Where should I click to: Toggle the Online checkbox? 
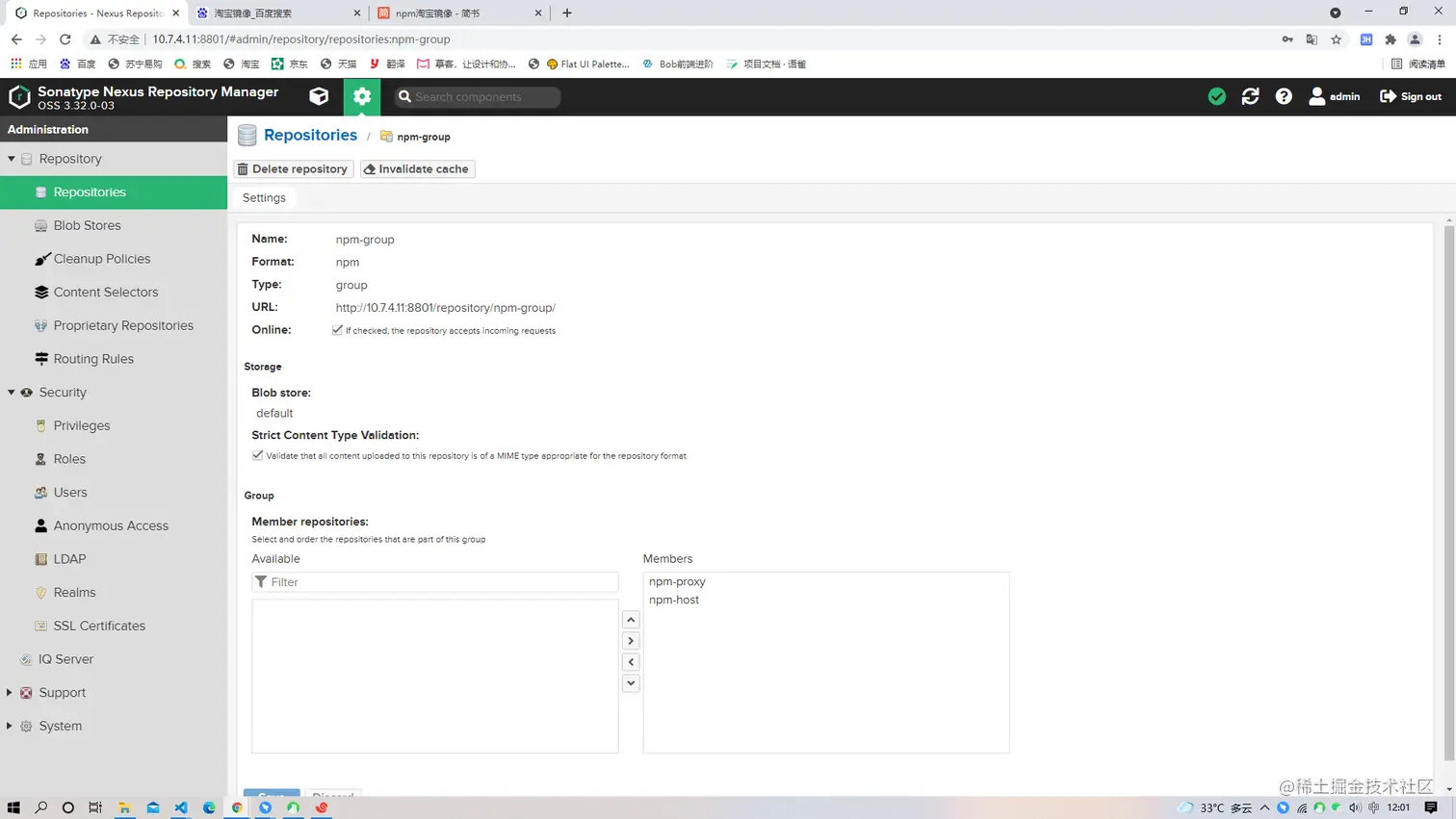[x=337, y=330]
